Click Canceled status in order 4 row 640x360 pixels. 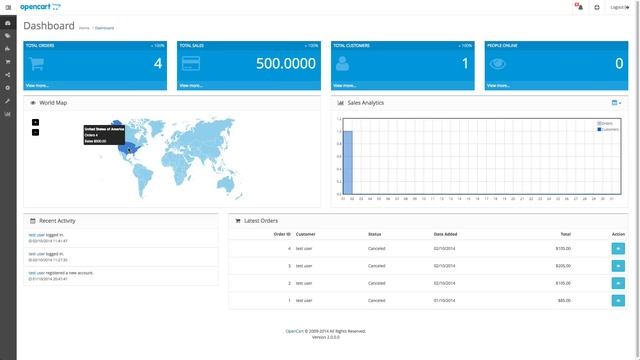tap(376, 248)
